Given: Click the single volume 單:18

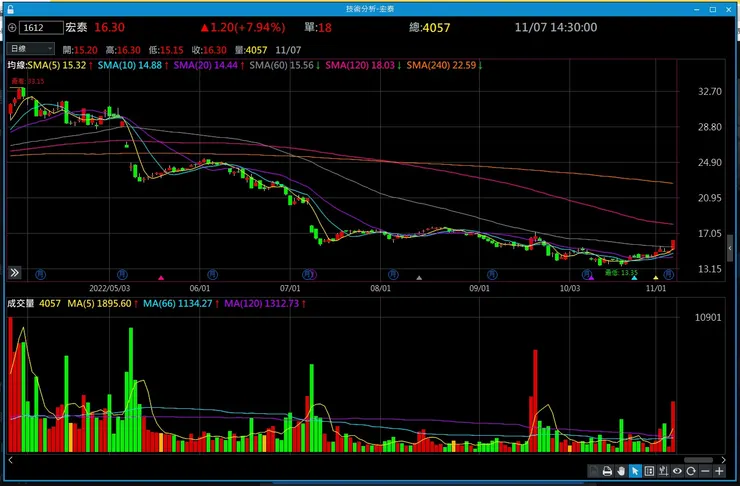Looking at the screenshot, I should click(x=318, y=27).
